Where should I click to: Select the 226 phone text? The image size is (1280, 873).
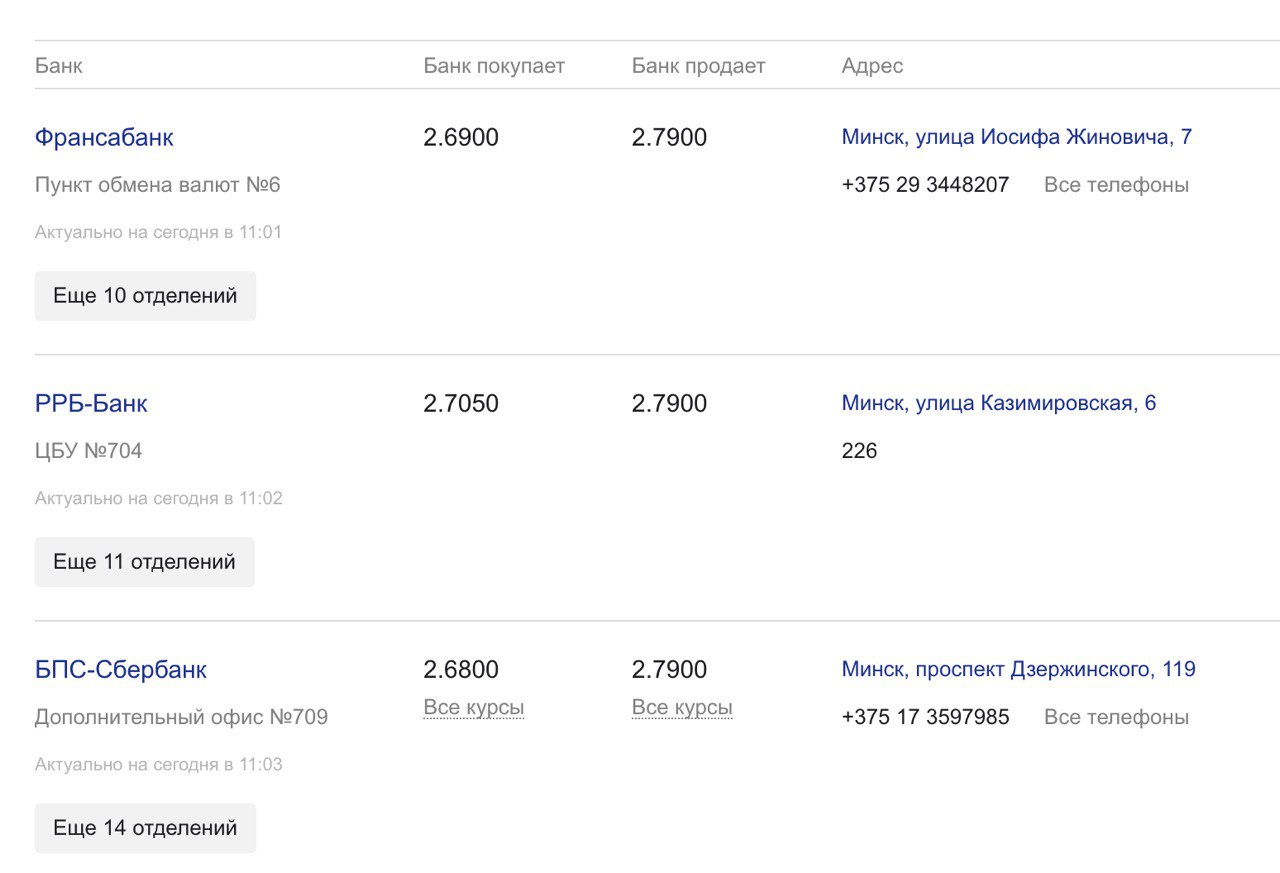pos(859,451)
